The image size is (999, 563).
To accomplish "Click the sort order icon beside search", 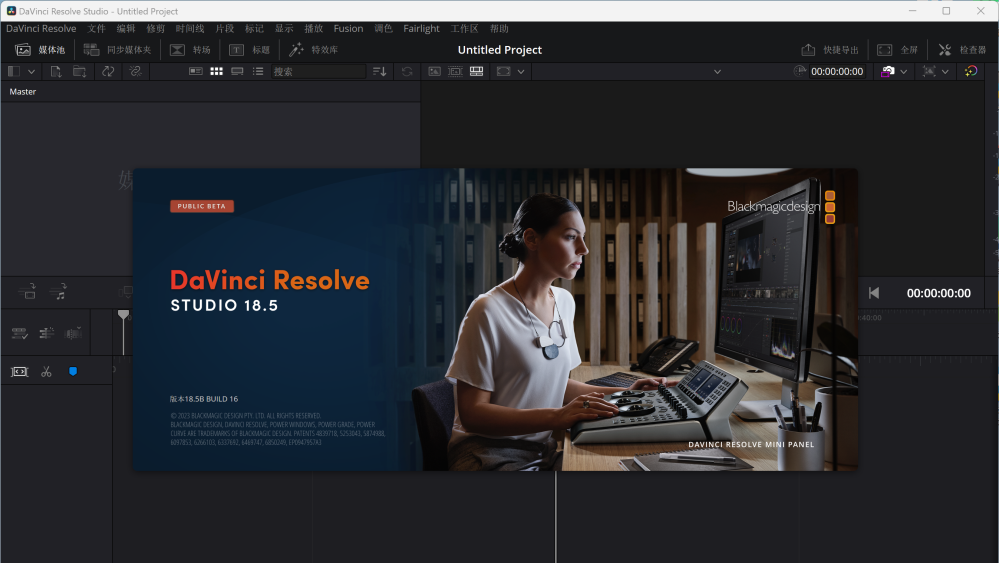I will tap(379, 72).
